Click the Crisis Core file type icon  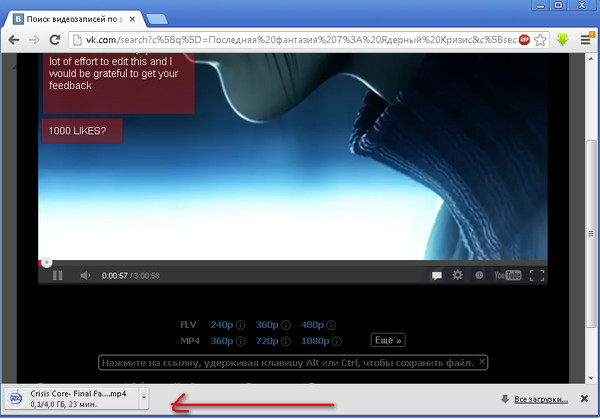[x=16, y=398]
